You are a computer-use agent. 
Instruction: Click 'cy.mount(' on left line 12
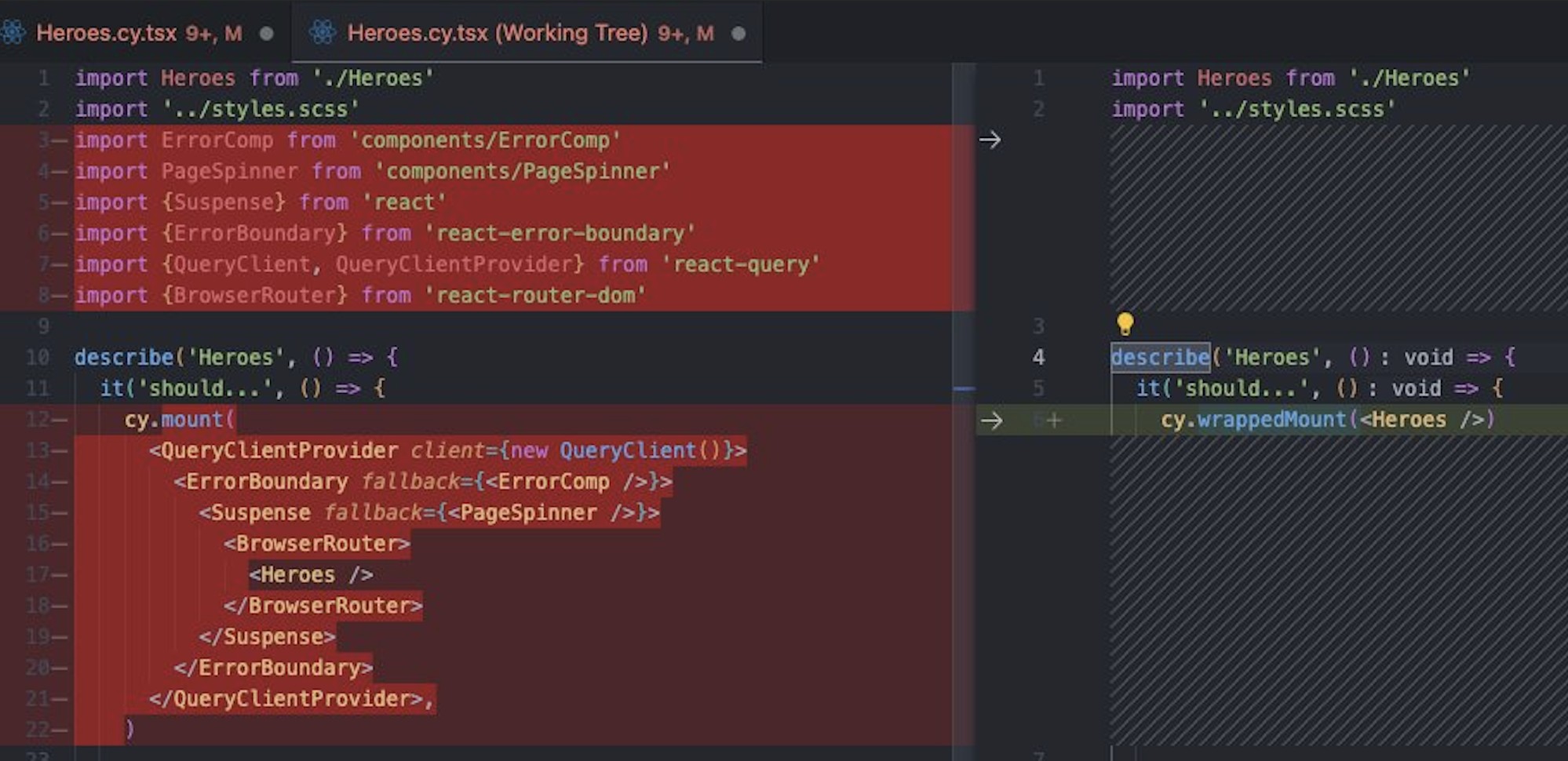pyautogui.click(x=179, y=420)
